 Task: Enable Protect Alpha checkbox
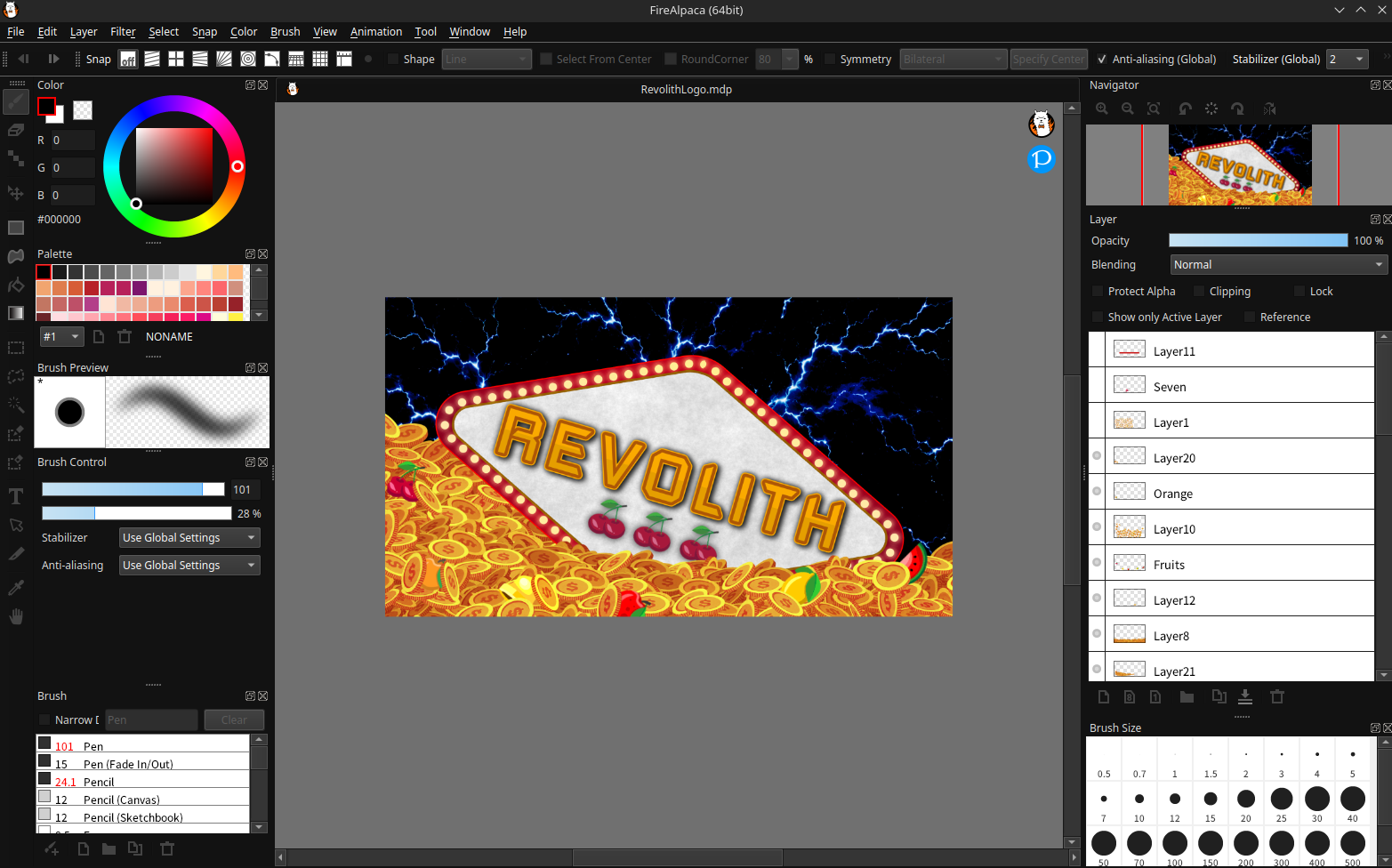pos(1098,291)
